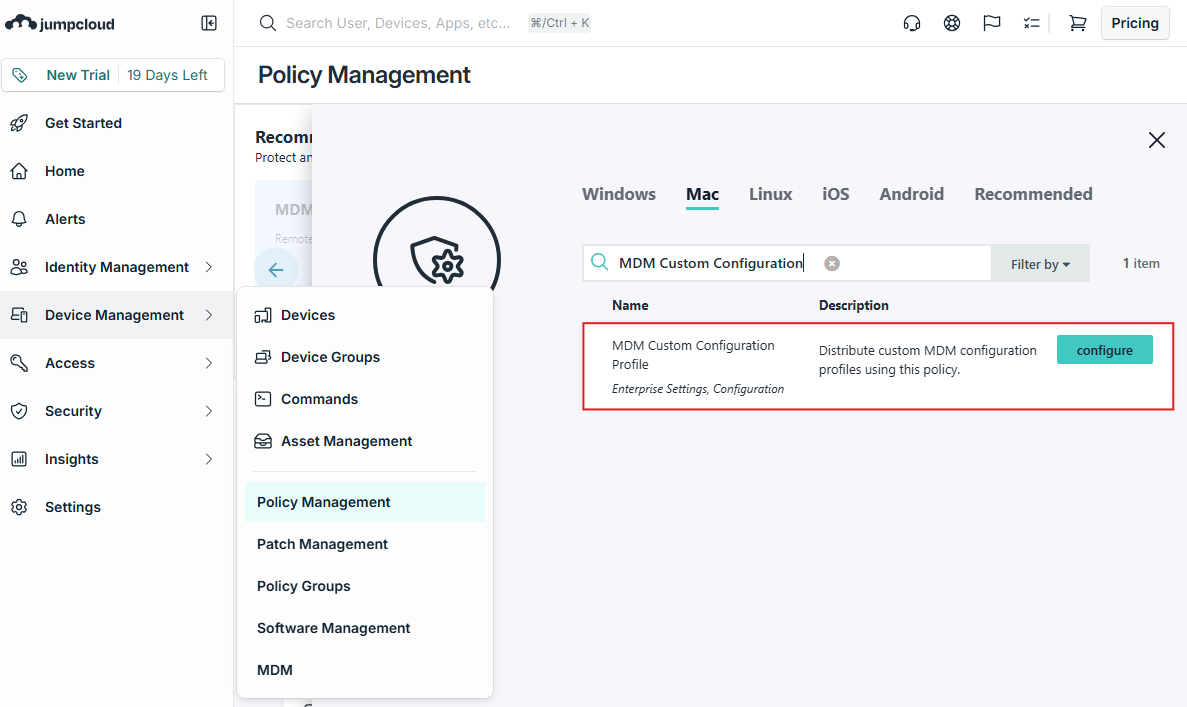Expand Security chevron

click(x=209, y=411)
